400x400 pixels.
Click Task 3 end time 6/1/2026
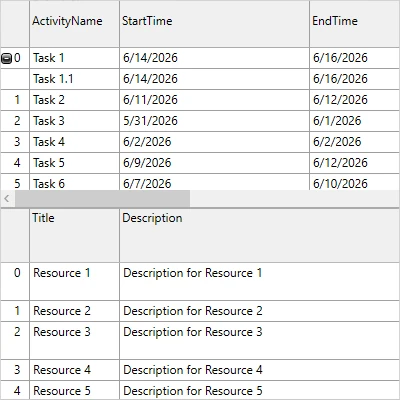pyautogui.click(x=355, y=121)
